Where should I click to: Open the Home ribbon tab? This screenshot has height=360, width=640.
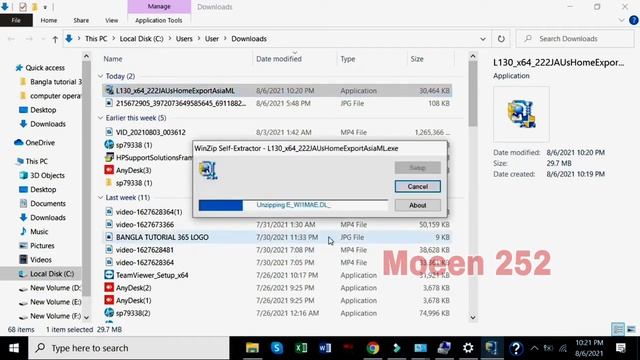[x=49, y=20]
